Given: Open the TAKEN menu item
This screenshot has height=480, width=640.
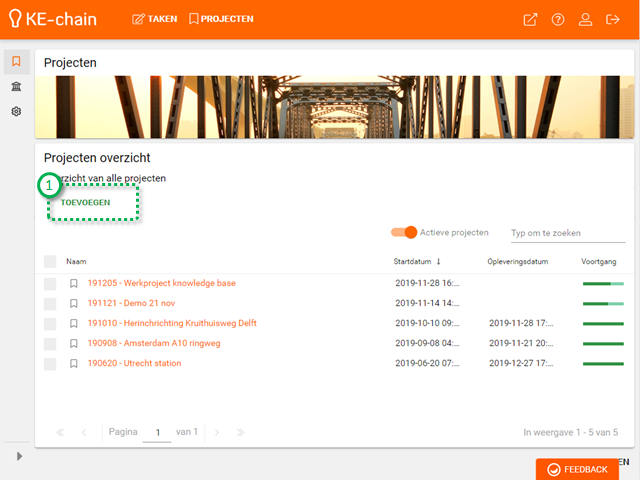Looking at the screenshot, I should [154, 19].
